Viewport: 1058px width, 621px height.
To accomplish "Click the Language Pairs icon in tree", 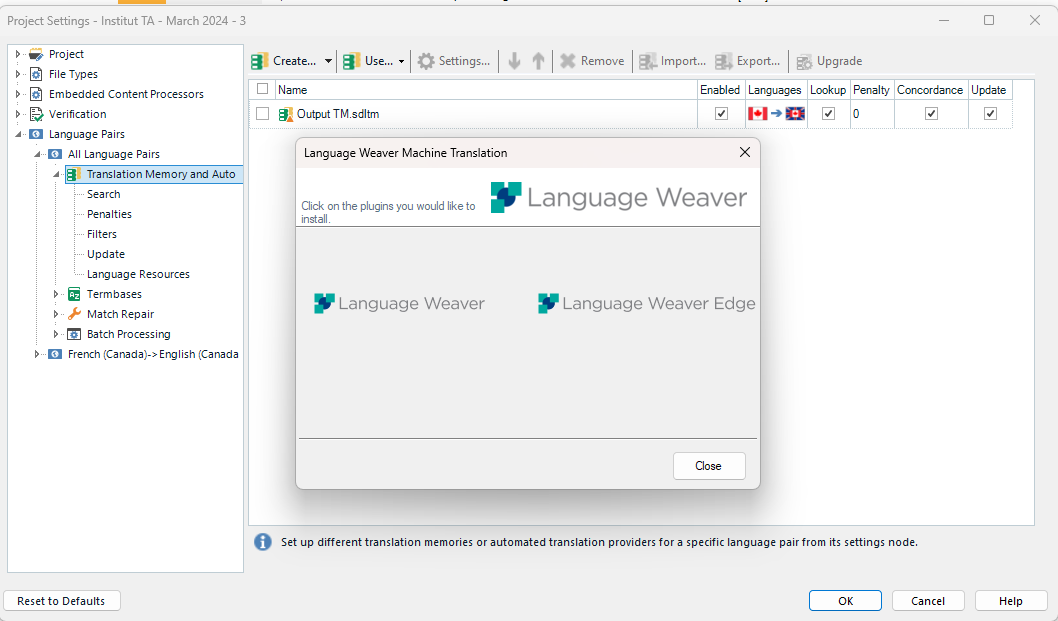I will pos(36,134).
